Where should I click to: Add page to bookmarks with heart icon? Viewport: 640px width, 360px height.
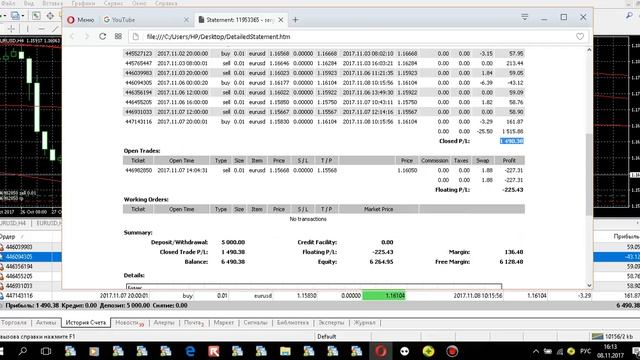pyautogui.click(x=580, y=36)
